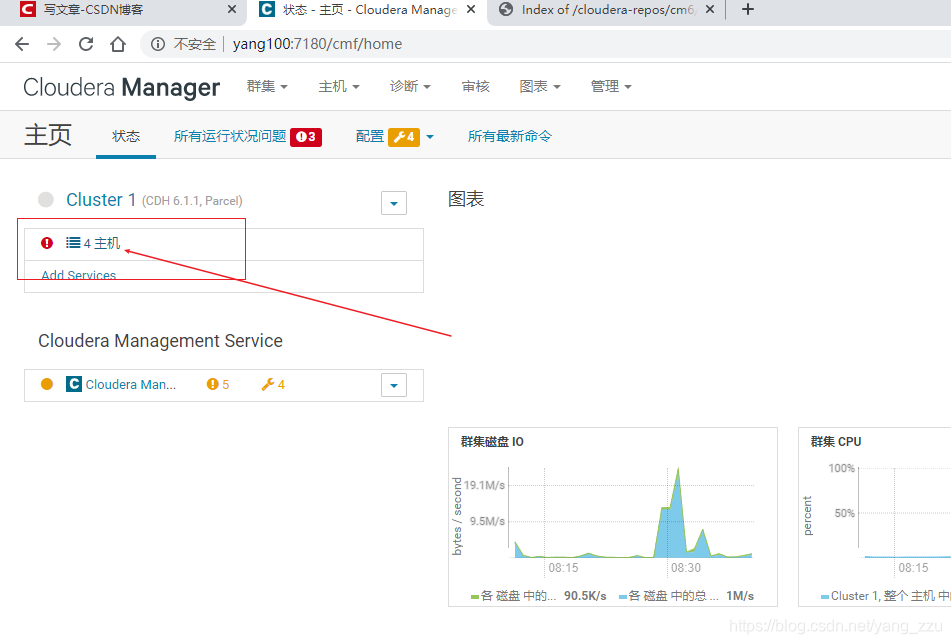Open the 诊断 menu
951x644 pixels.
tap(410, 87)
